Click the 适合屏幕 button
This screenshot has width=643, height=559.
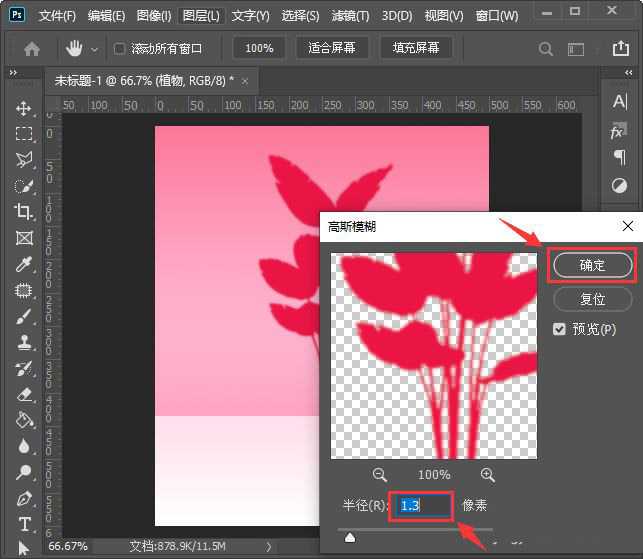332,48
